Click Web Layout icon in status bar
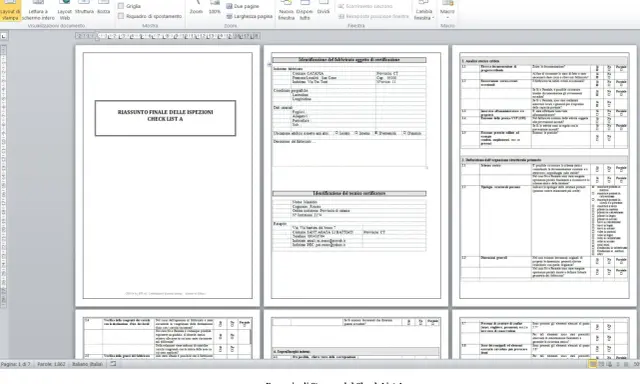 (x=609, y=364)
